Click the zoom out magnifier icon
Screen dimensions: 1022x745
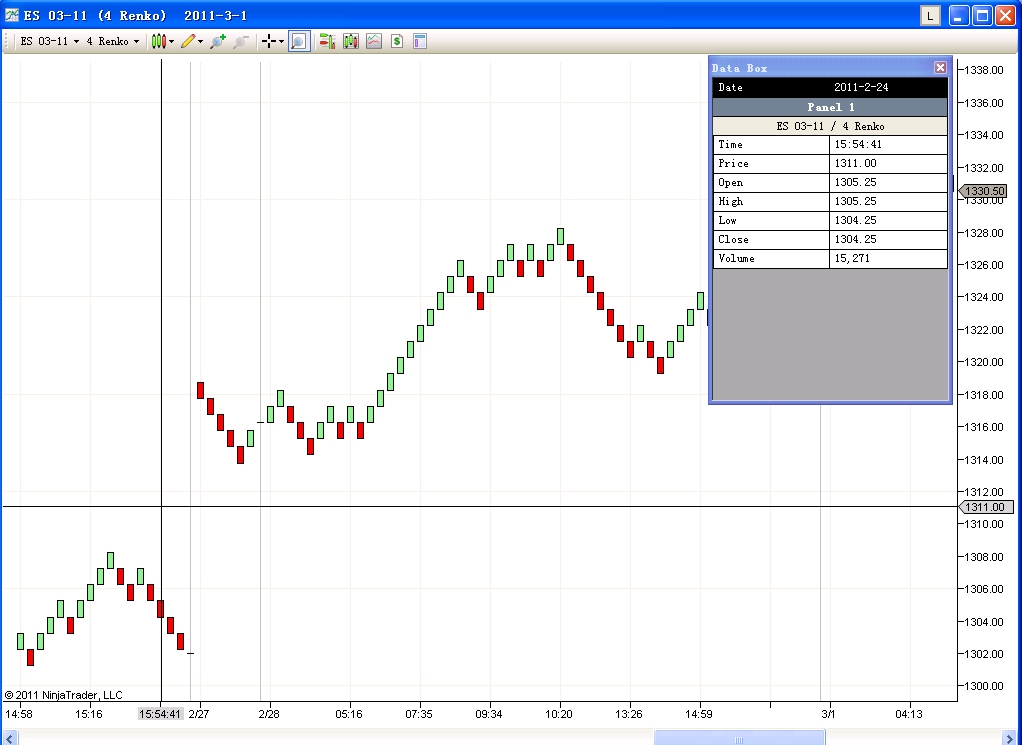coord(241,42)
